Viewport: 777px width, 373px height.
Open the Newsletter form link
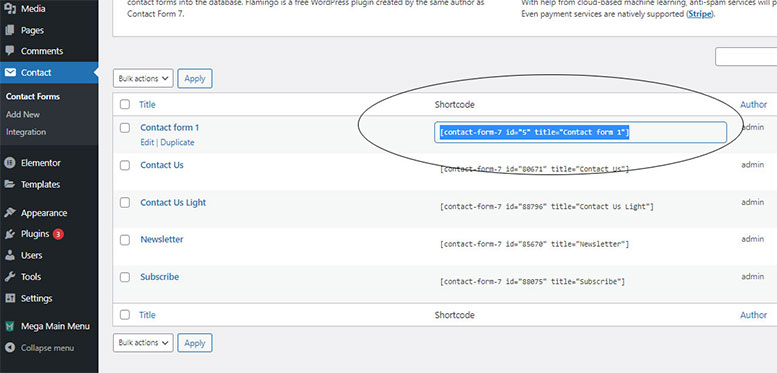(162, 239)
